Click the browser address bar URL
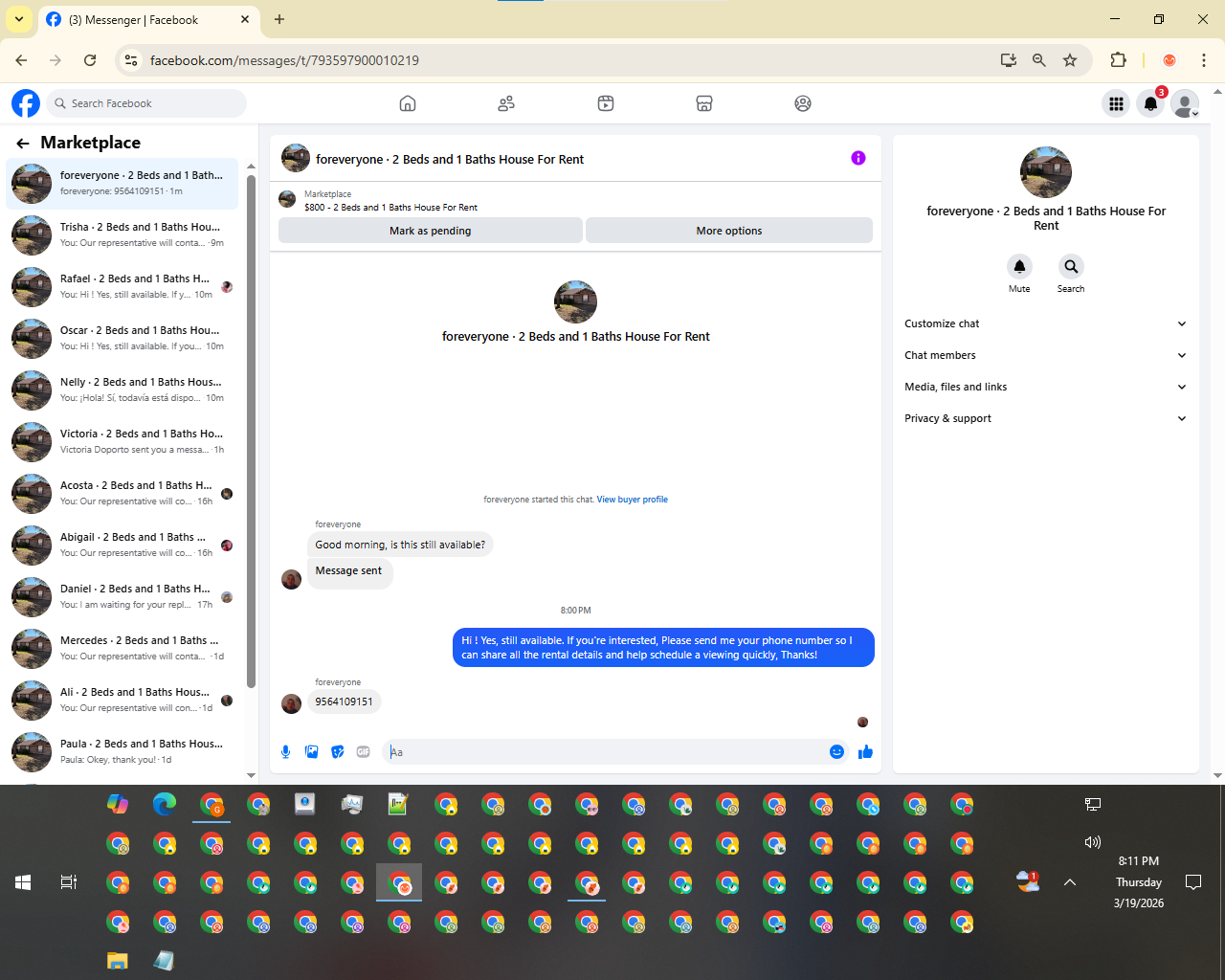The height and width of the screenshot is (980, 1225). 284,60
